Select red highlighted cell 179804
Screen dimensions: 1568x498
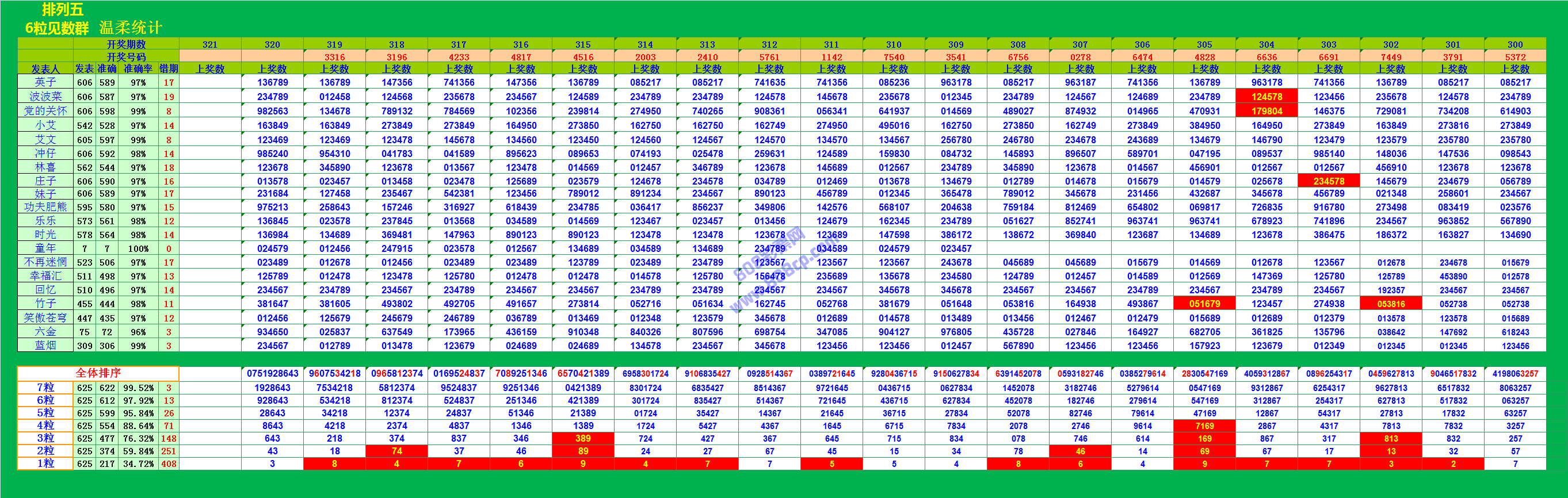pos(1266,112)
